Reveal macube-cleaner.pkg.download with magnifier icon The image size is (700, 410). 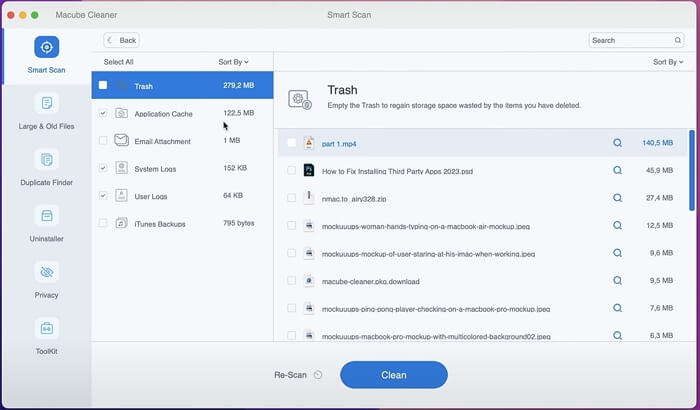pyautogui.click(x=617, y=280)
